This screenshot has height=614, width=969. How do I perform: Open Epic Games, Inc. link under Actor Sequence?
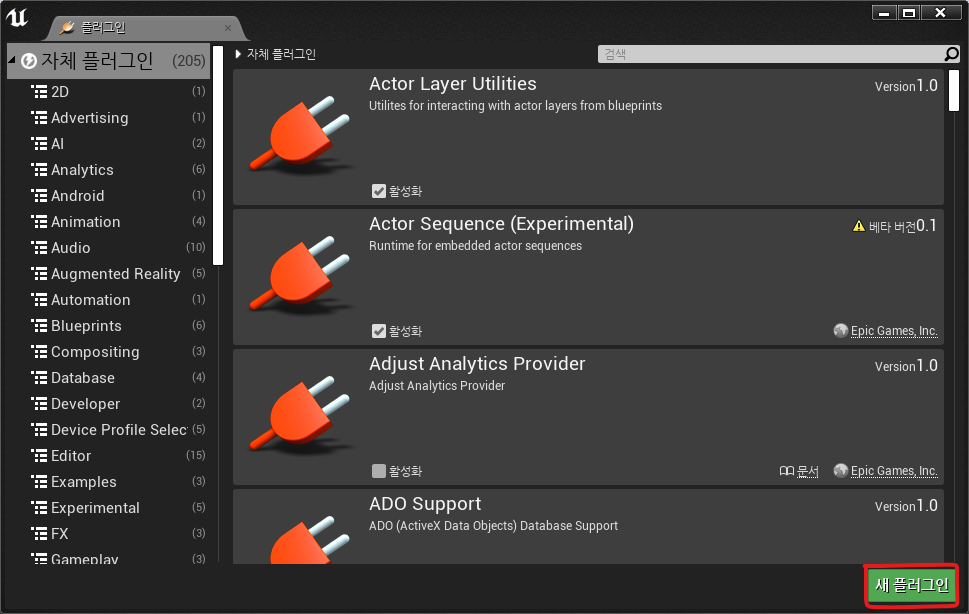pos(894,331)
